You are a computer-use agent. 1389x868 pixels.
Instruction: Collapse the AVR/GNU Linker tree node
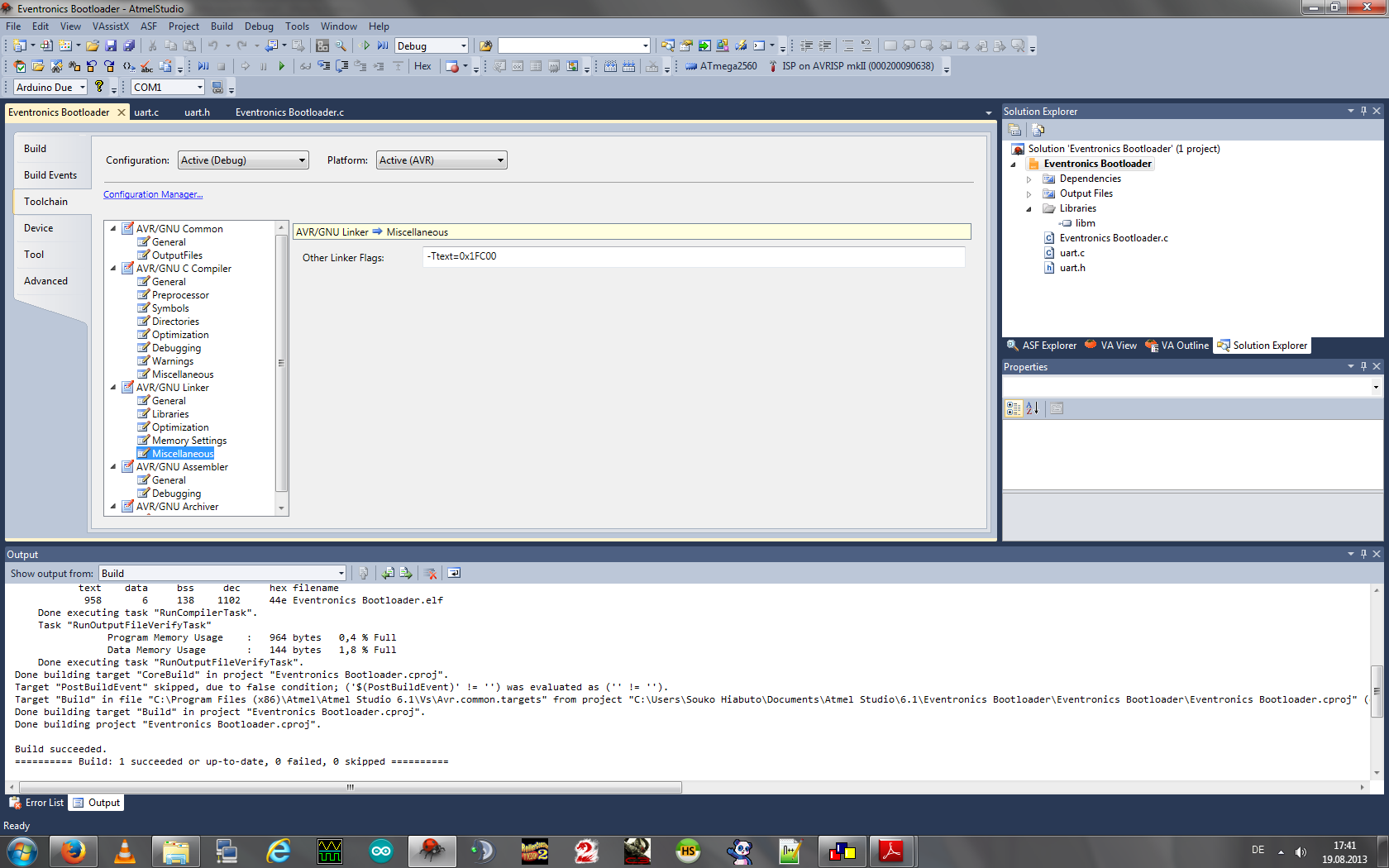tap(113, 388)
